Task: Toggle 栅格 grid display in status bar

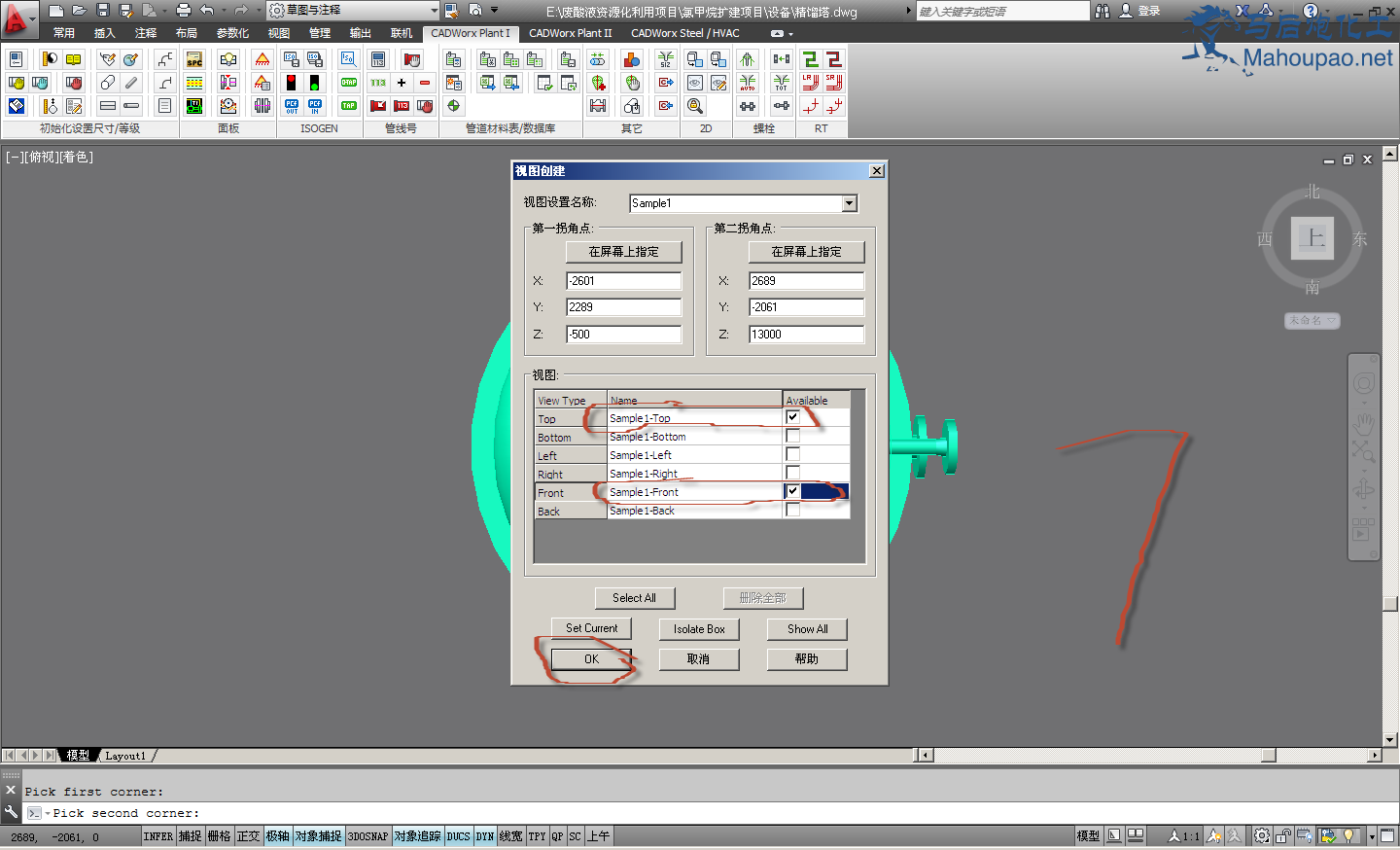Action: [x=220, y=836]
